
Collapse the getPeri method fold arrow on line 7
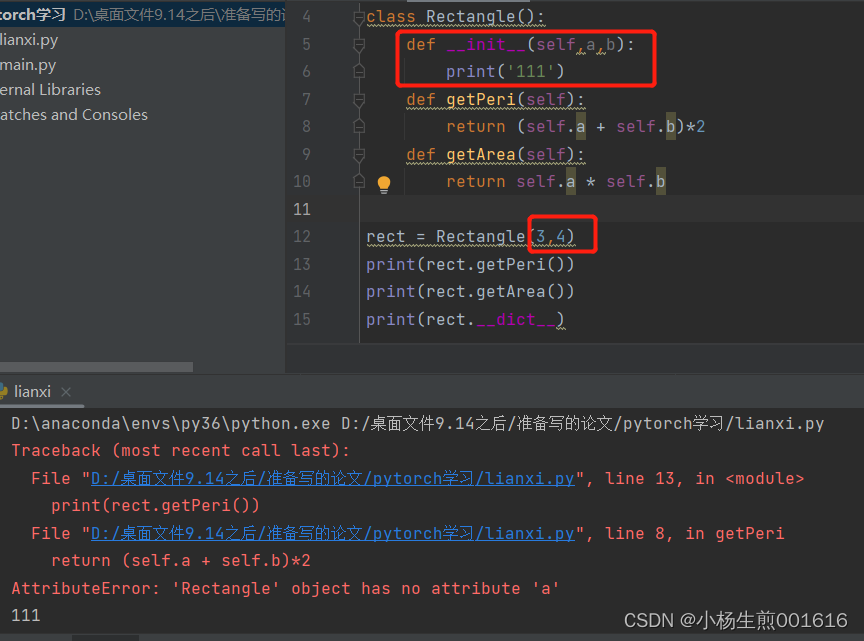(359, 98)
